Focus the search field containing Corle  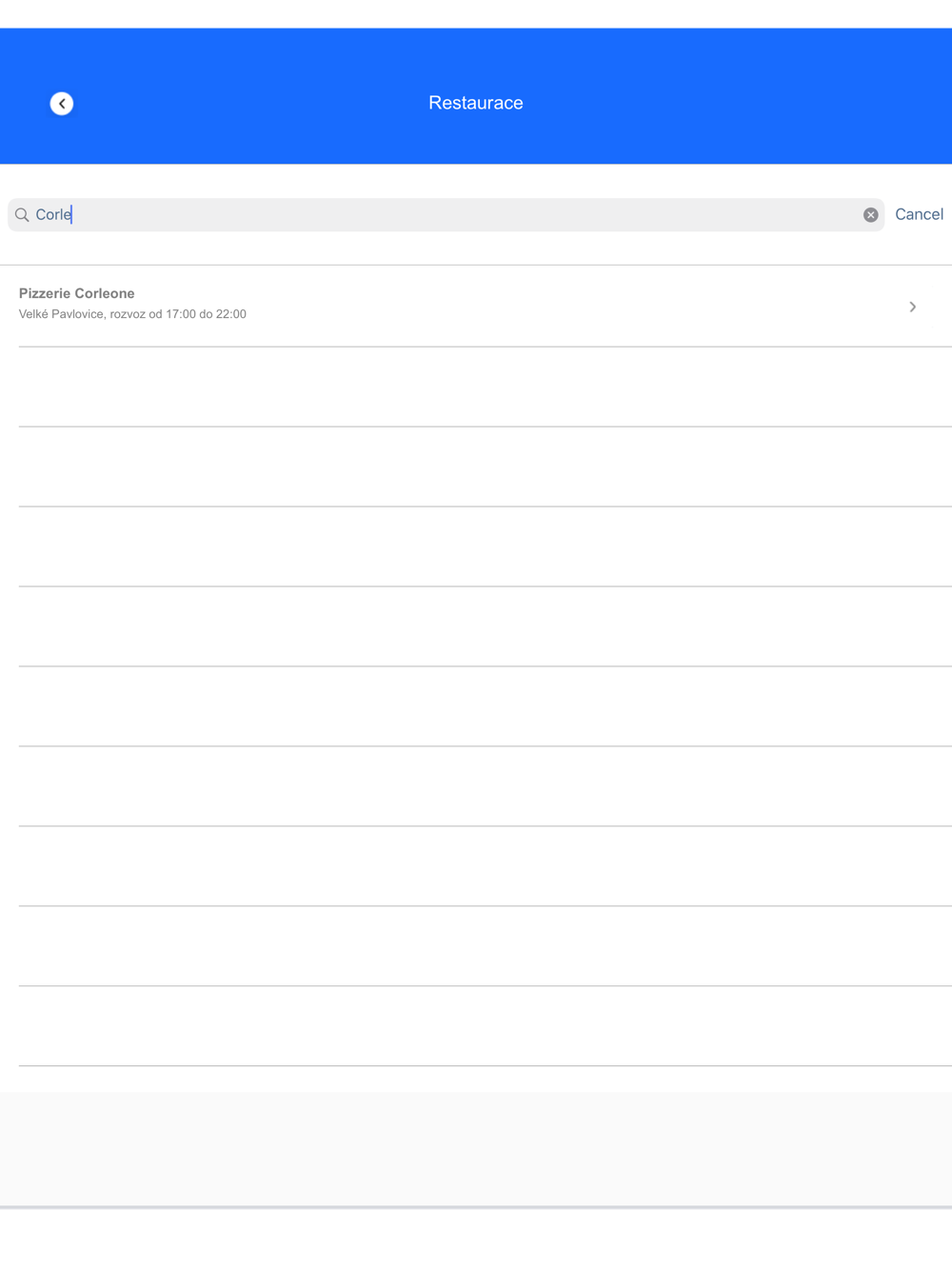[x=446, y=215]
